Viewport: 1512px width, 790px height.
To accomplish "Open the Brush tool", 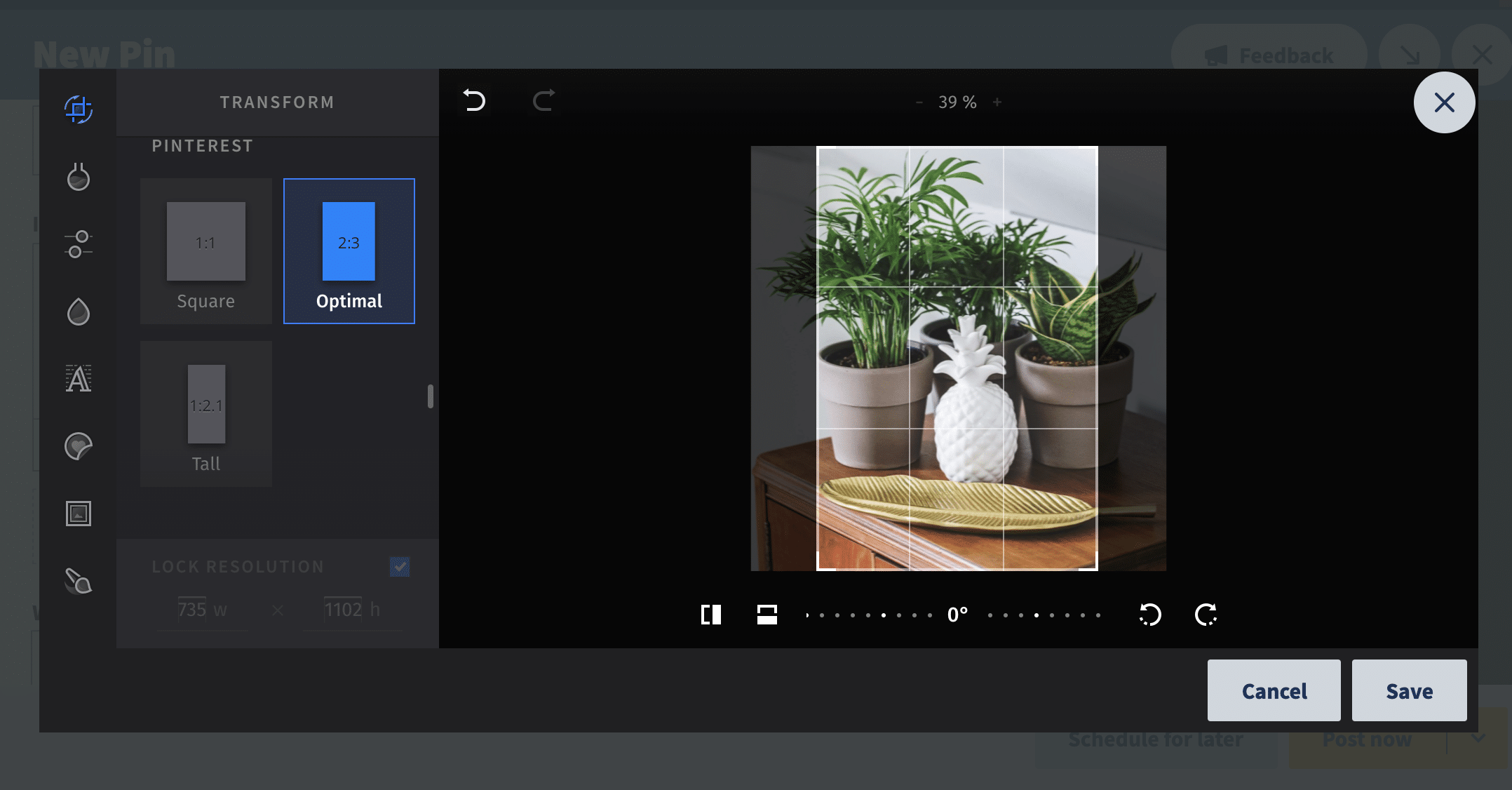I will pos(78,581).
